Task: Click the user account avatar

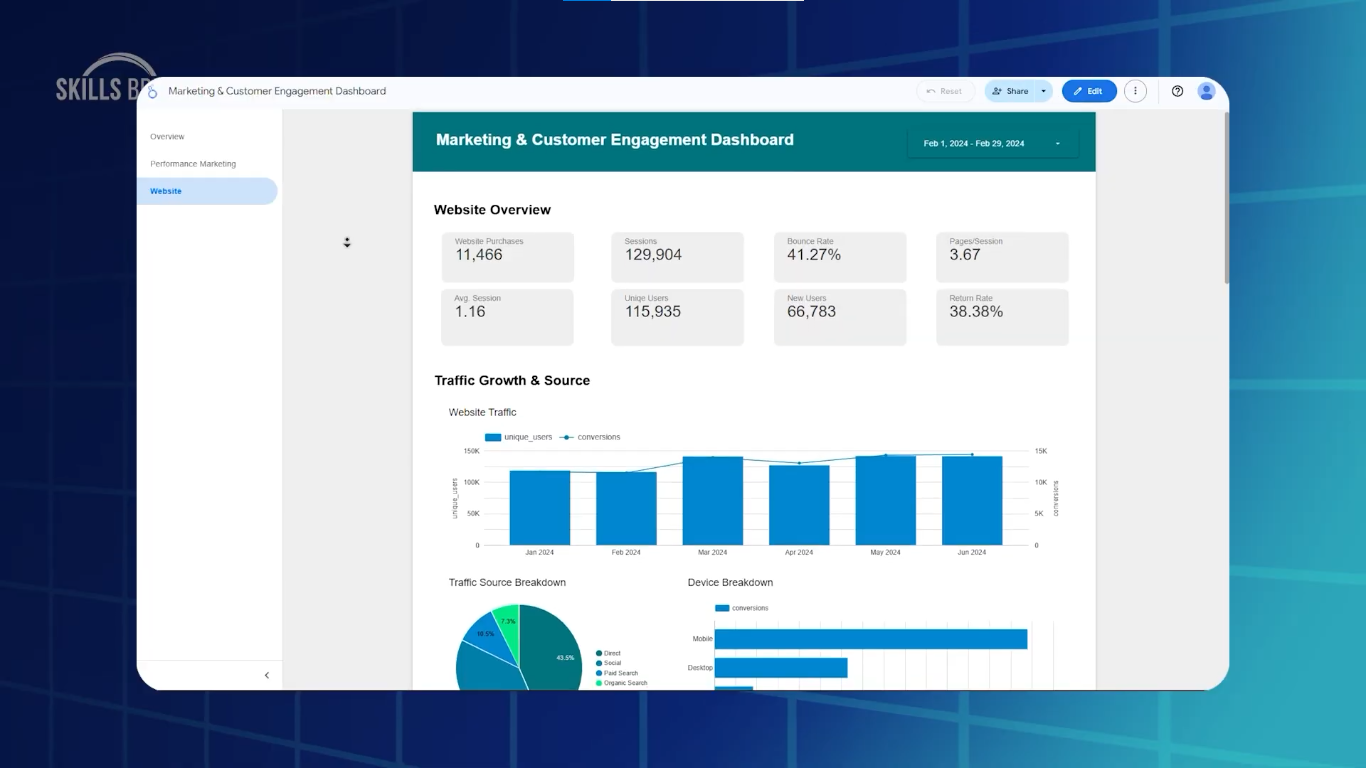Action: click(x=1206, y=91)
